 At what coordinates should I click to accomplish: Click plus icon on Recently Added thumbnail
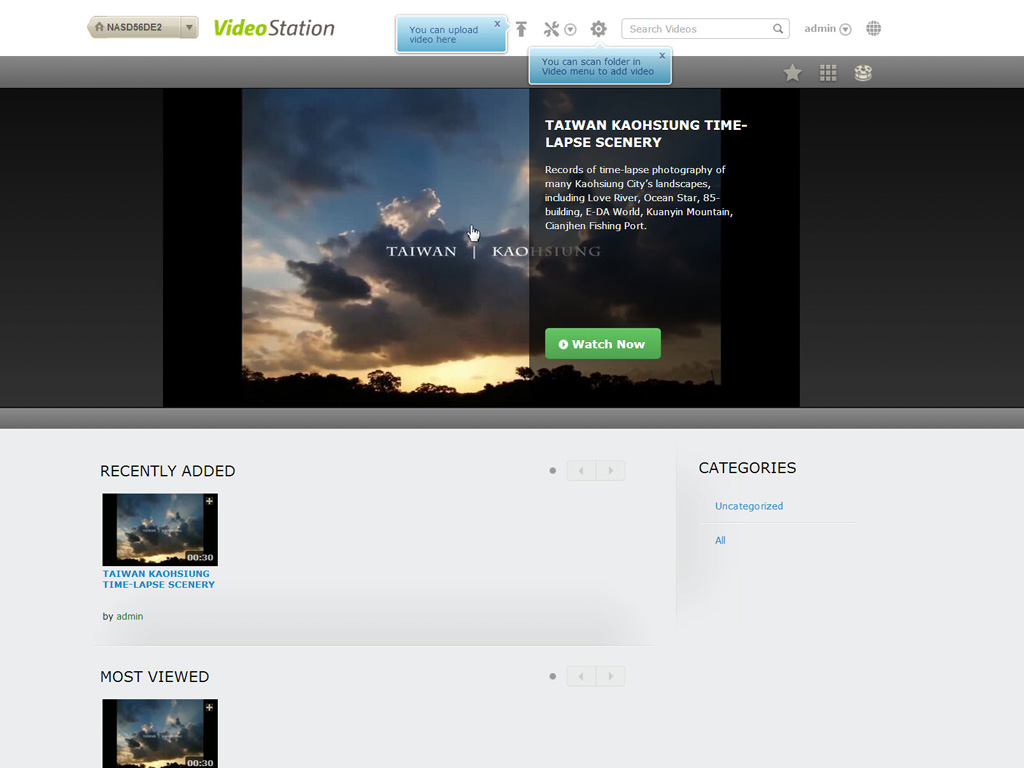(210, 501)
